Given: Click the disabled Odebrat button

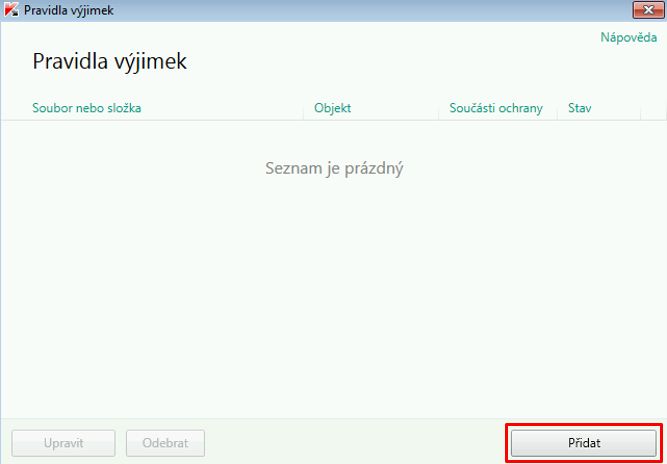Looking at the screenshot, I should (x=165, y=443).
